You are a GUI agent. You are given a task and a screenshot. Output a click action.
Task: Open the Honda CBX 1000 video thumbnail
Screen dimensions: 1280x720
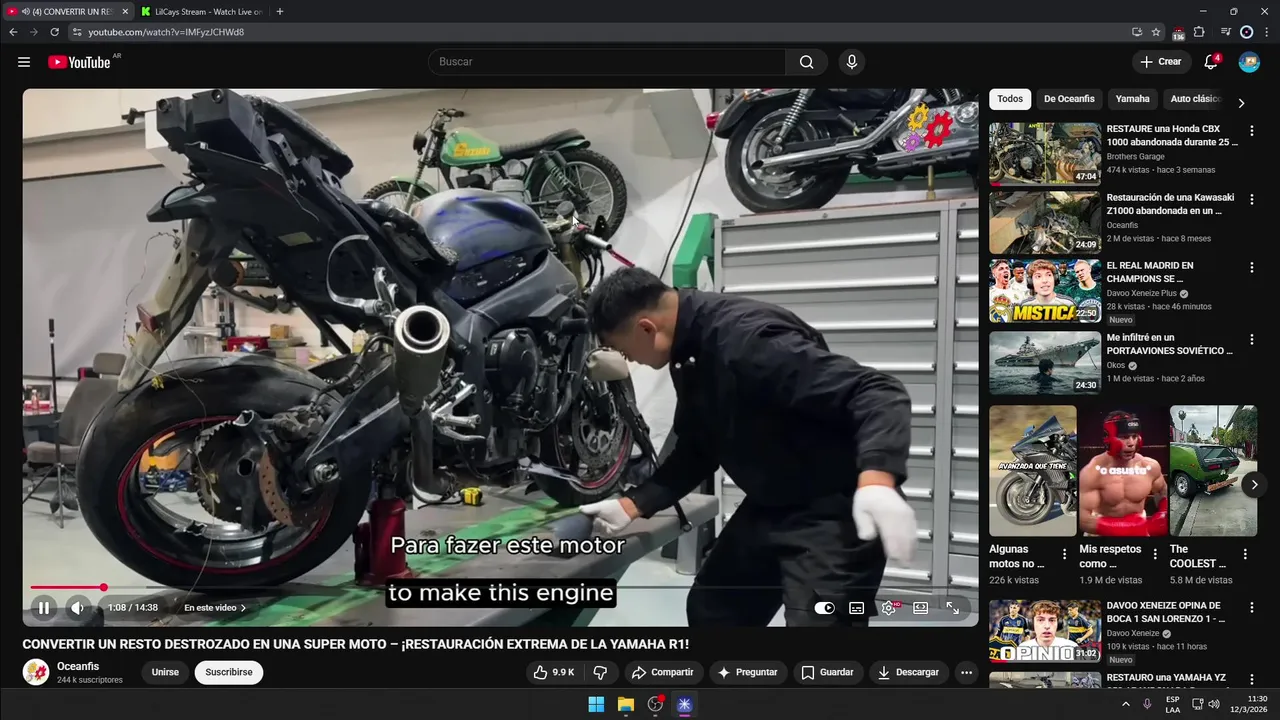[1045, 154]
